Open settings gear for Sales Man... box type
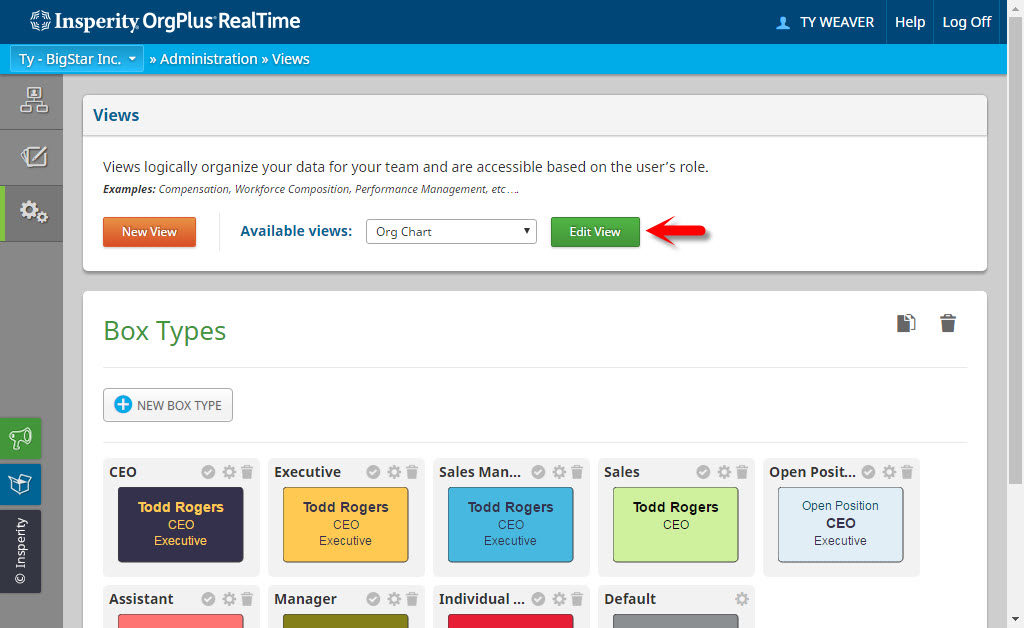 (559, 472)
